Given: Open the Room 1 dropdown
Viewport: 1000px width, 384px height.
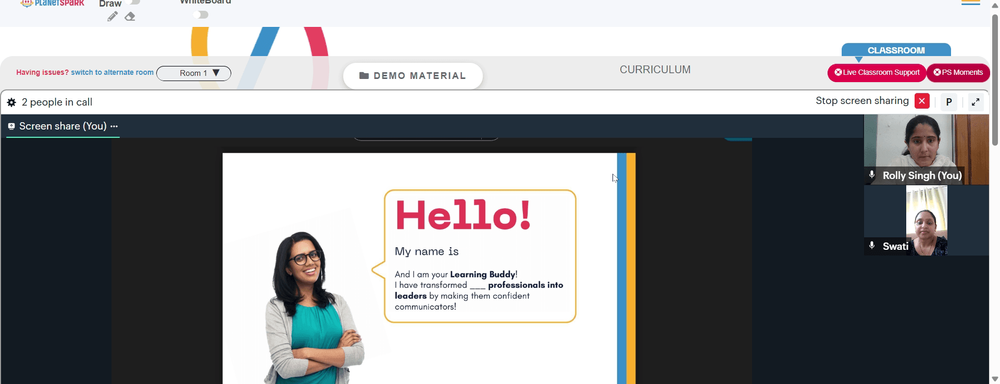Looking at the screenshot, I should coord(194,73).
